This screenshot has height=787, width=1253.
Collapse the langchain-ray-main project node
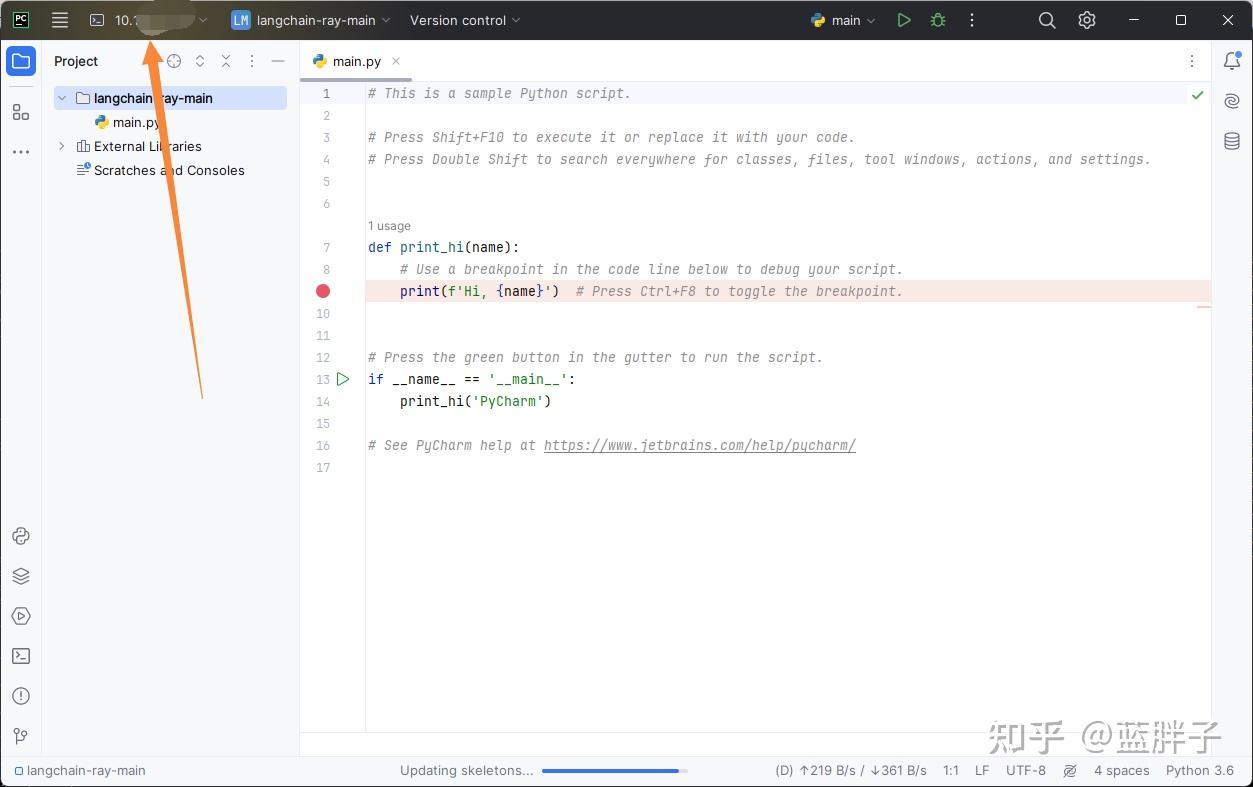point(61,98)
